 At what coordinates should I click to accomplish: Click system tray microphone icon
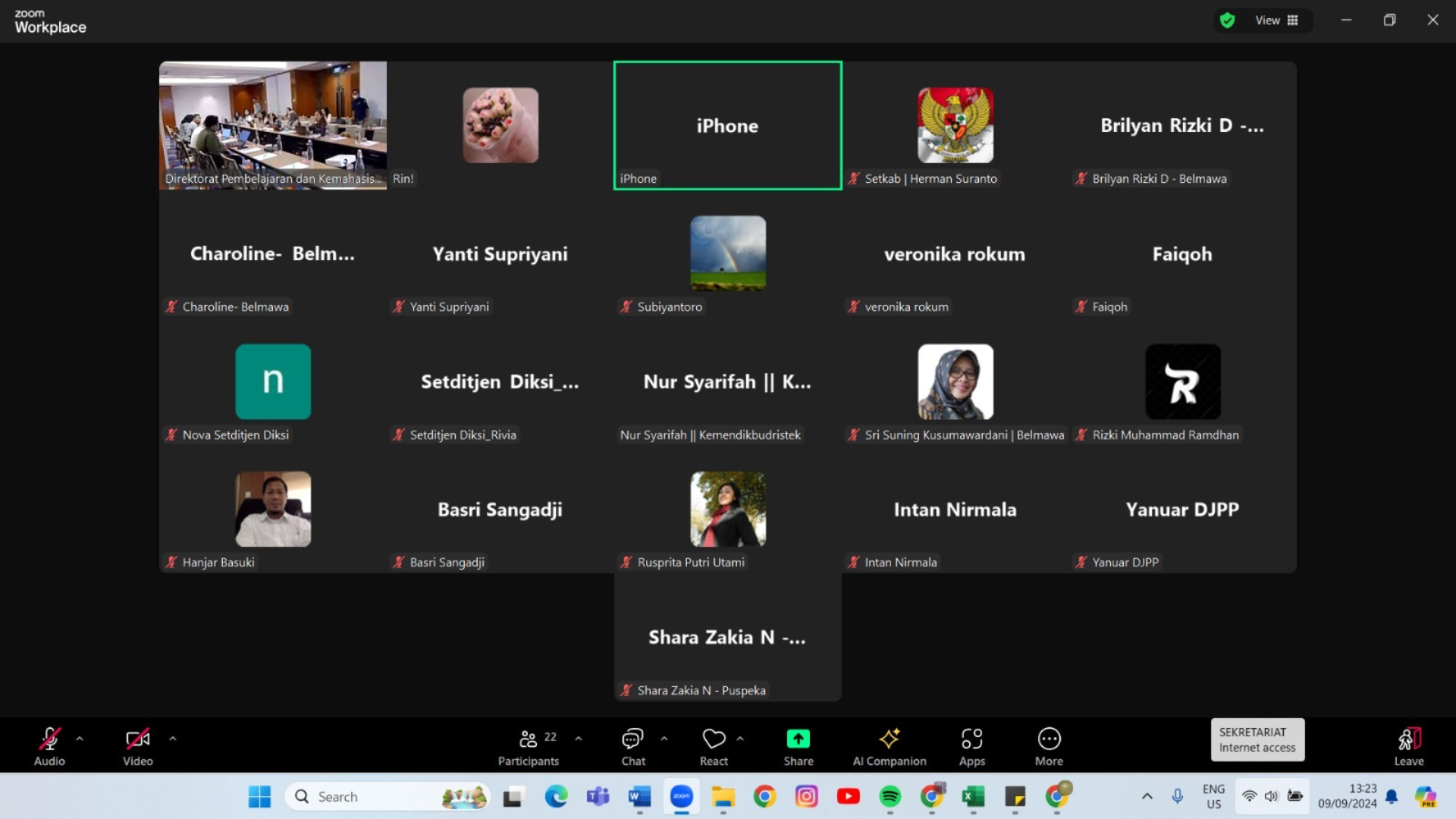point(1177,796)
